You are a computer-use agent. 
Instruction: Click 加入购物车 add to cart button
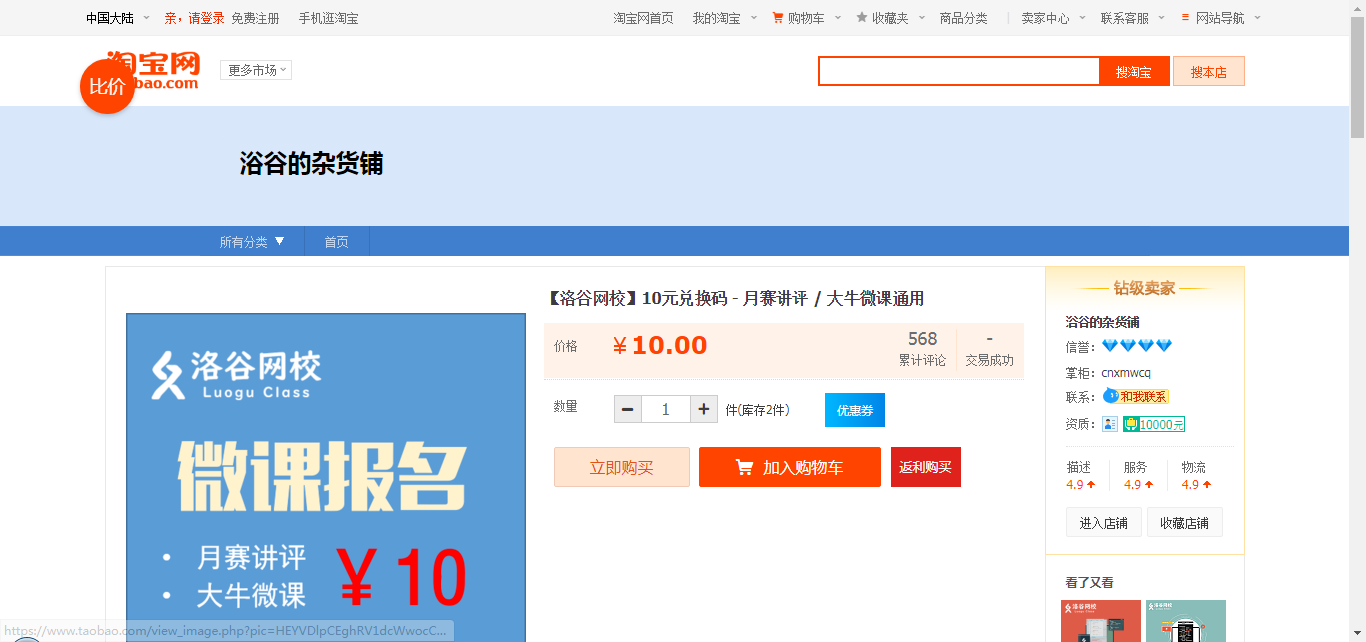tap(790, 467)
